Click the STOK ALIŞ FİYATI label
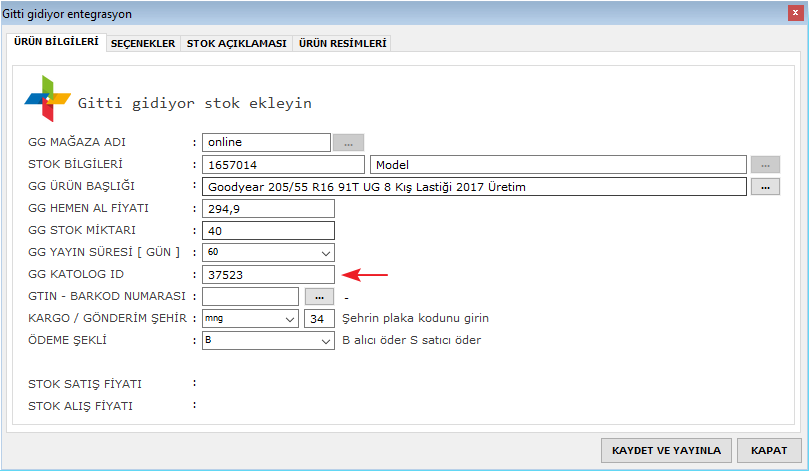Screen dimensions: 809x471 [x=80, y=406]
